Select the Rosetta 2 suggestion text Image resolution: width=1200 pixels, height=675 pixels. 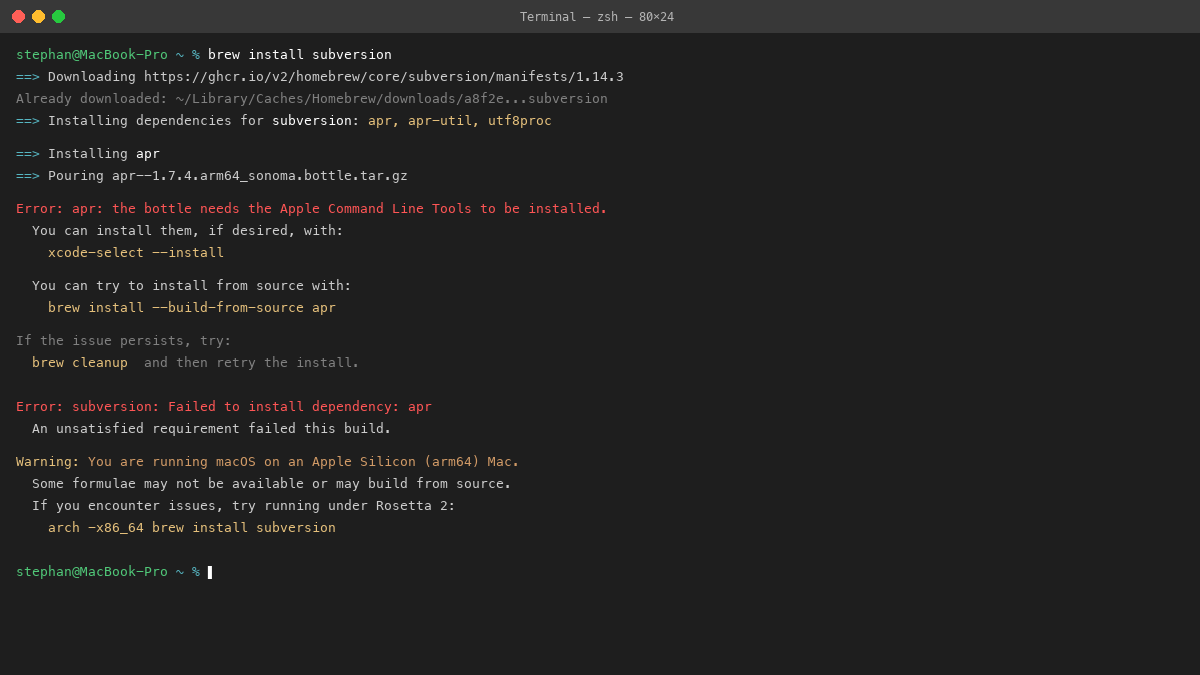tap(200, 505)
